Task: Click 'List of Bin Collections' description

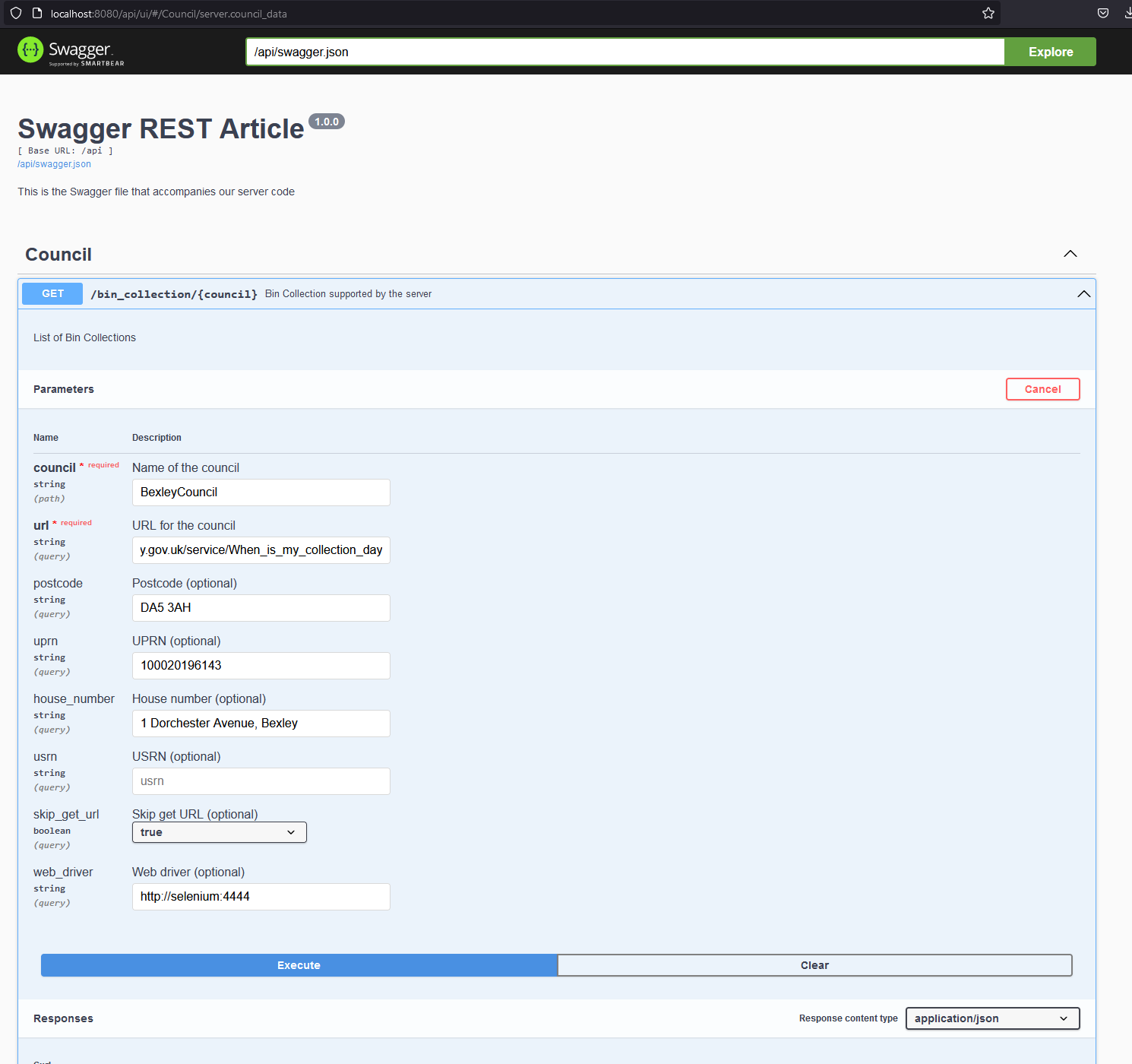Action: point(84,337)
